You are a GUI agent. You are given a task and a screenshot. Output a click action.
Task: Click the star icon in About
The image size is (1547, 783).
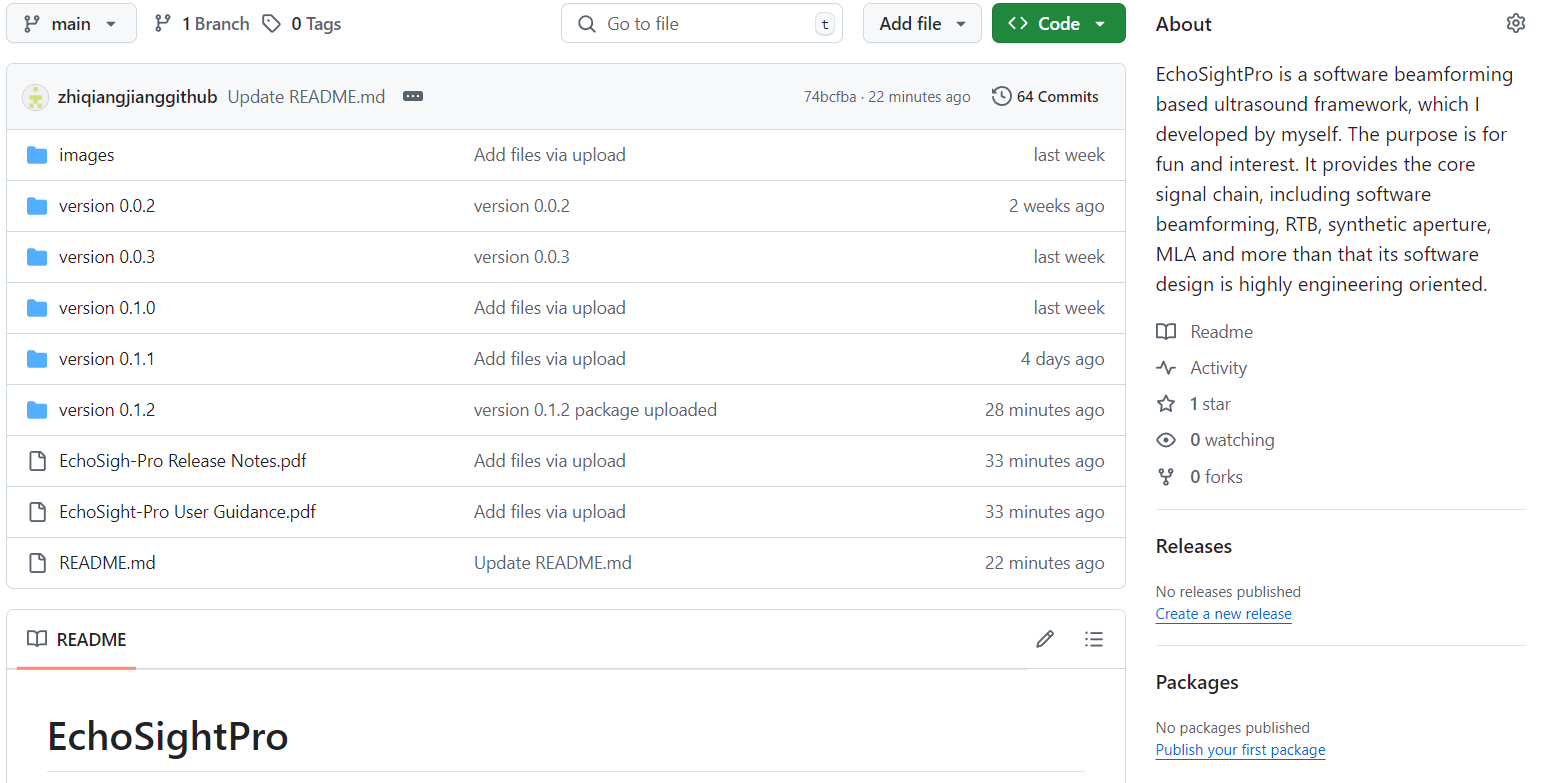coord(1166,404)
